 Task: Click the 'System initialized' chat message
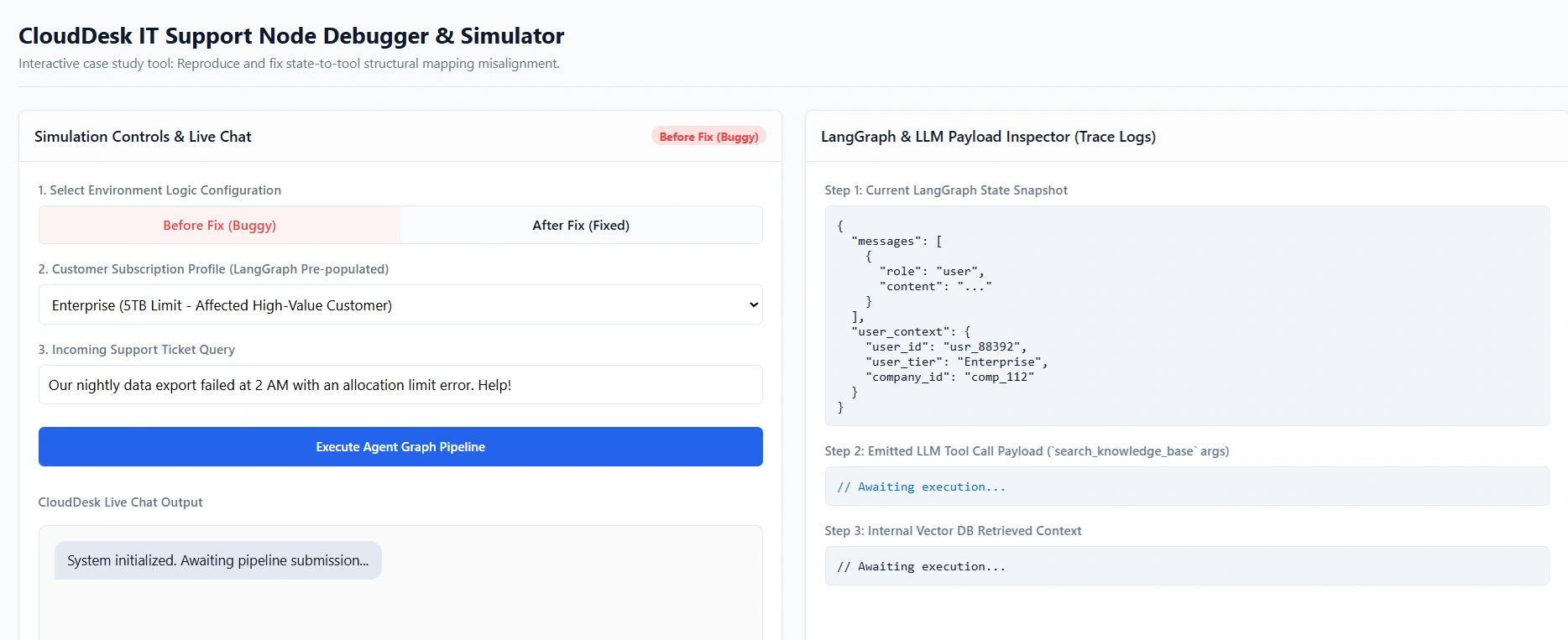(x=218, y=560)
